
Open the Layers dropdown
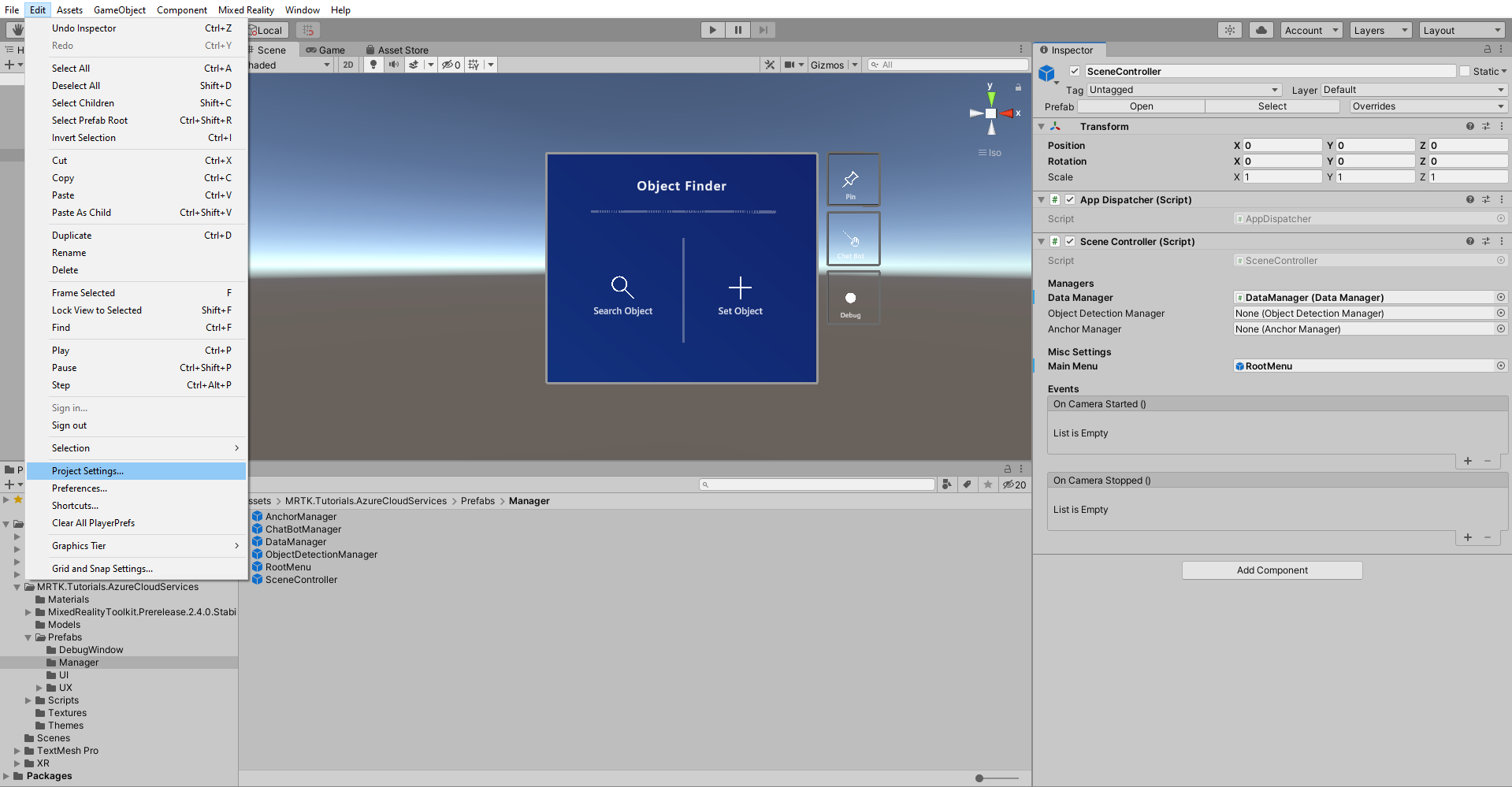pyautogui.click(x=1380, y=30)
